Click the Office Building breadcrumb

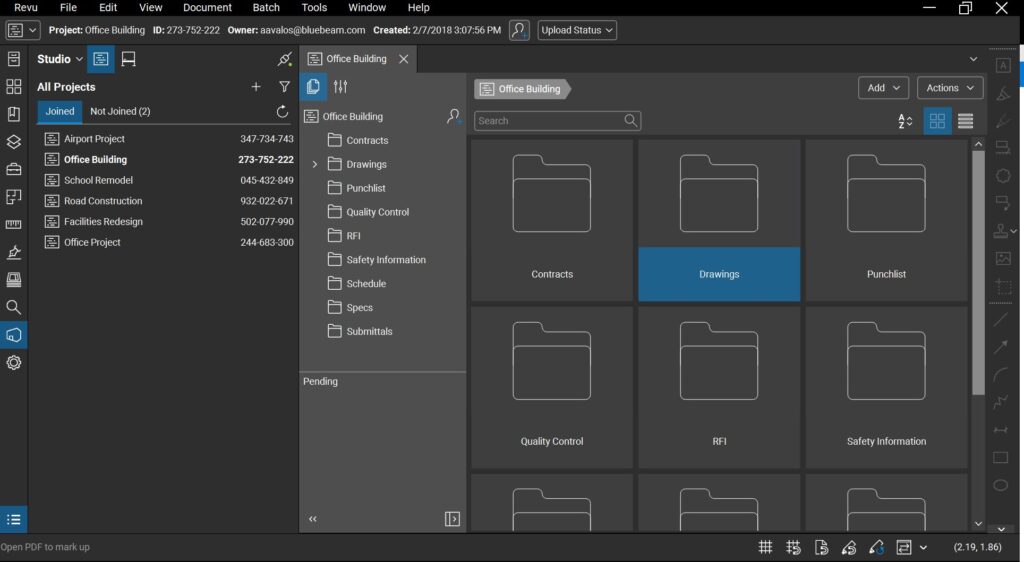pyautogui.click(x=520, y=89)
